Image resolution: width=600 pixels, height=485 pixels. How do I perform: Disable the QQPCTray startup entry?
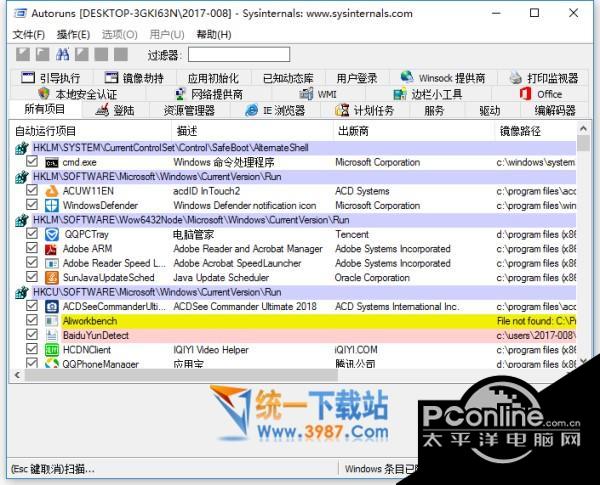pos(32,234)
